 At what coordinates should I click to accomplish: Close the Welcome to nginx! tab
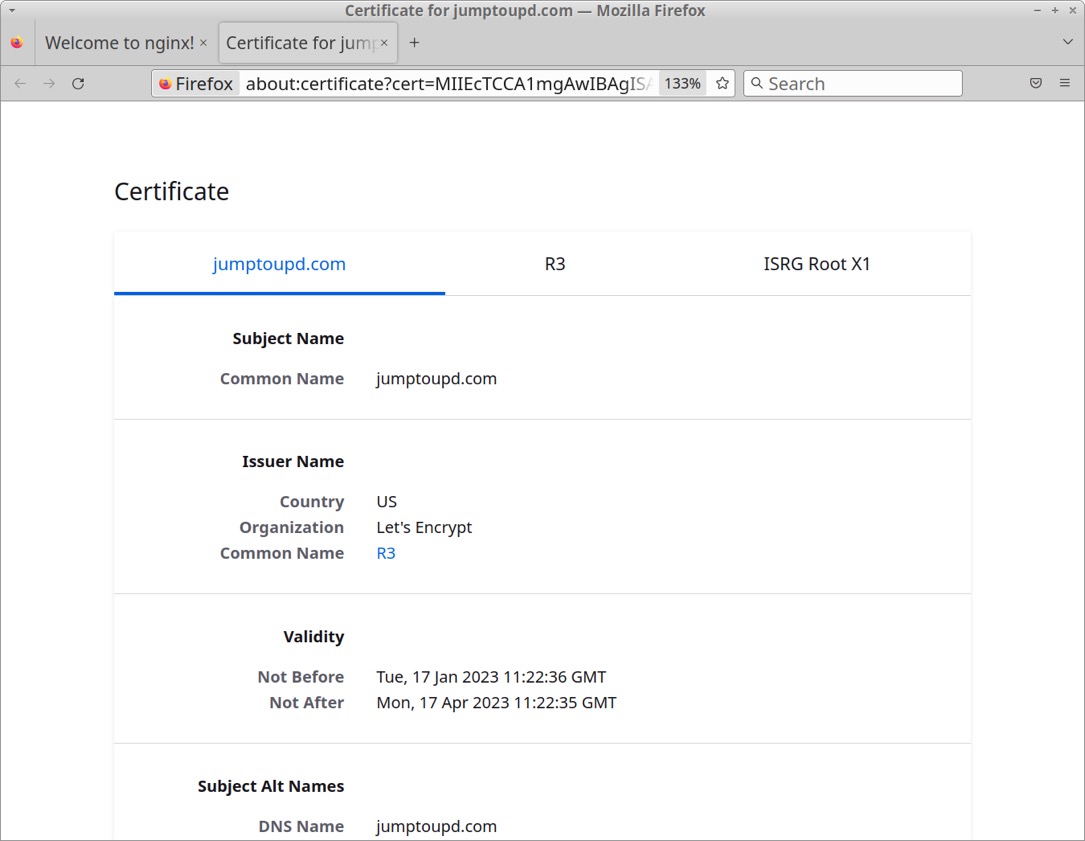[x=203, y=43]
